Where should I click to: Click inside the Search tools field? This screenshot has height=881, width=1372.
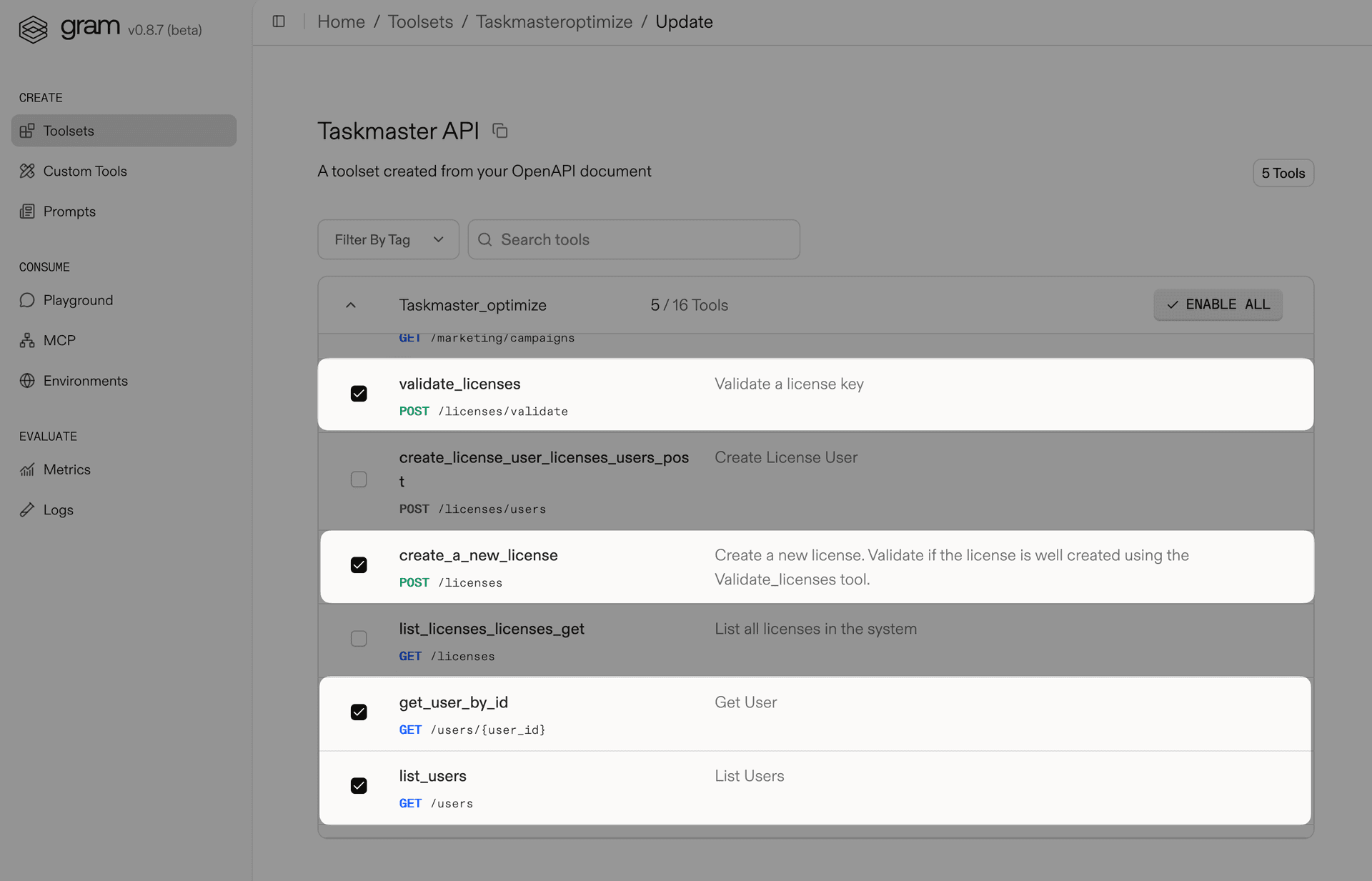(x=633, y=239)
